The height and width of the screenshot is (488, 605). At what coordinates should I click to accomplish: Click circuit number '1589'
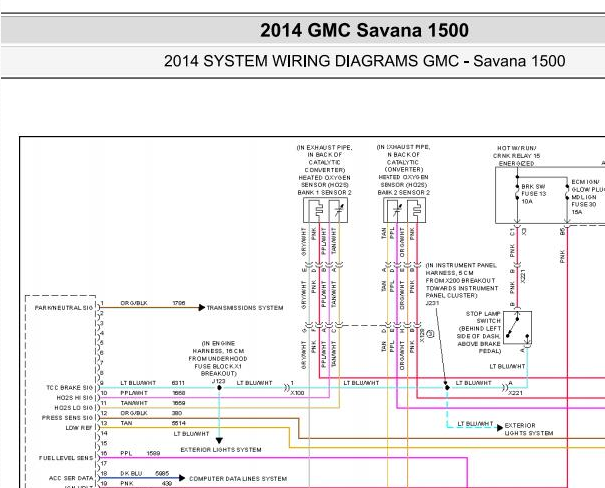[x=153, y=453]
